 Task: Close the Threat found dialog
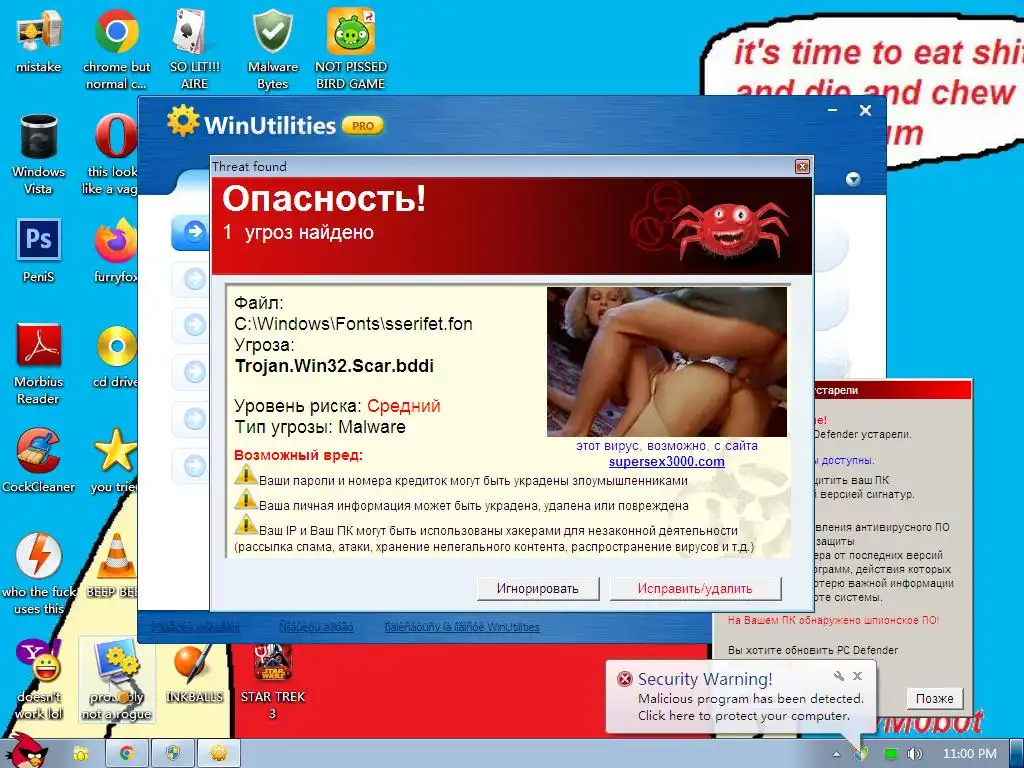[803, 167]
